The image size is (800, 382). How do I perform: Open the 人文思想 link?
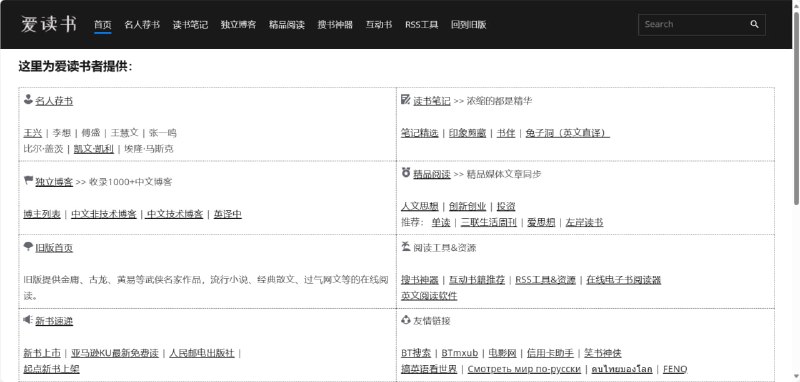tap(420, 207)
